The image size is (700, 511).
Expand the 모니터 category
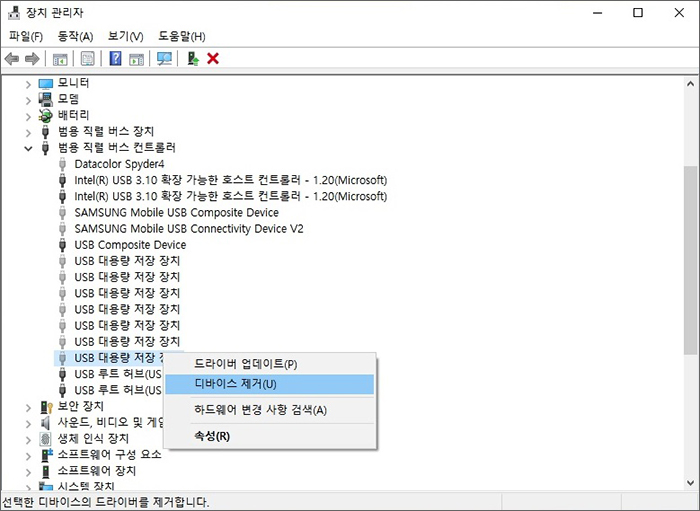click(x=28, y=83)
